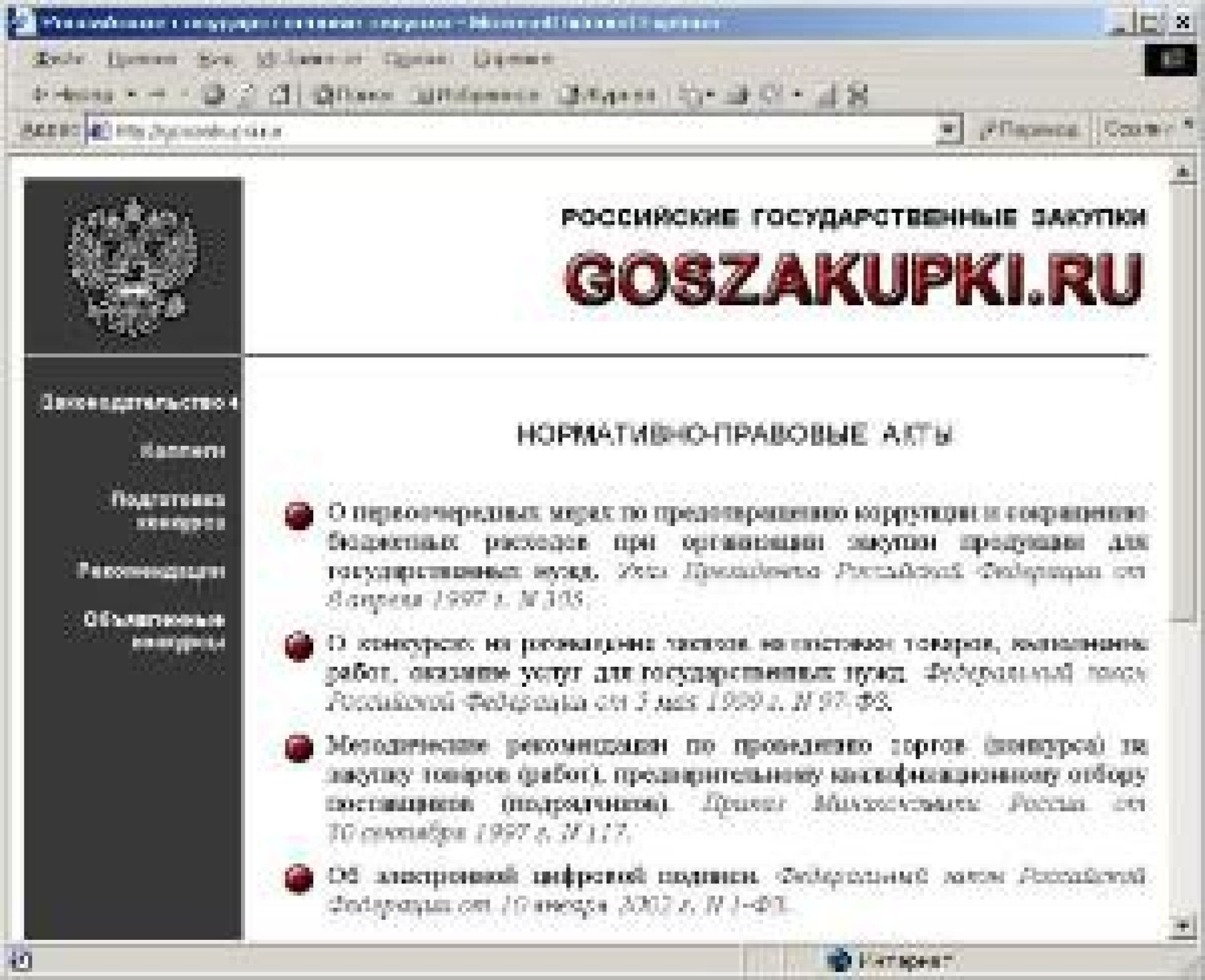The height and width of the screenshot is (980, 1205).
Task: Open the Справка menu
Action: [x=513, y=59]
